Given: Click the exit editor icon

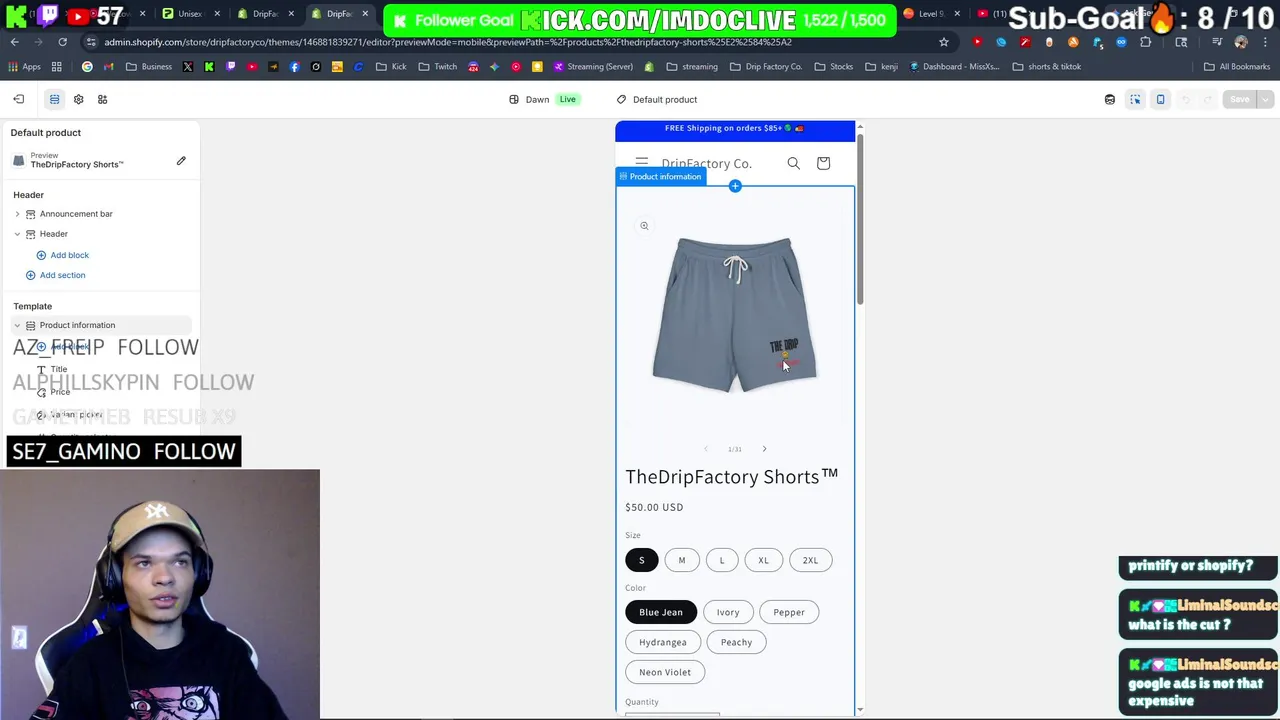Looking at the screenshot, I should coord(18,99).
